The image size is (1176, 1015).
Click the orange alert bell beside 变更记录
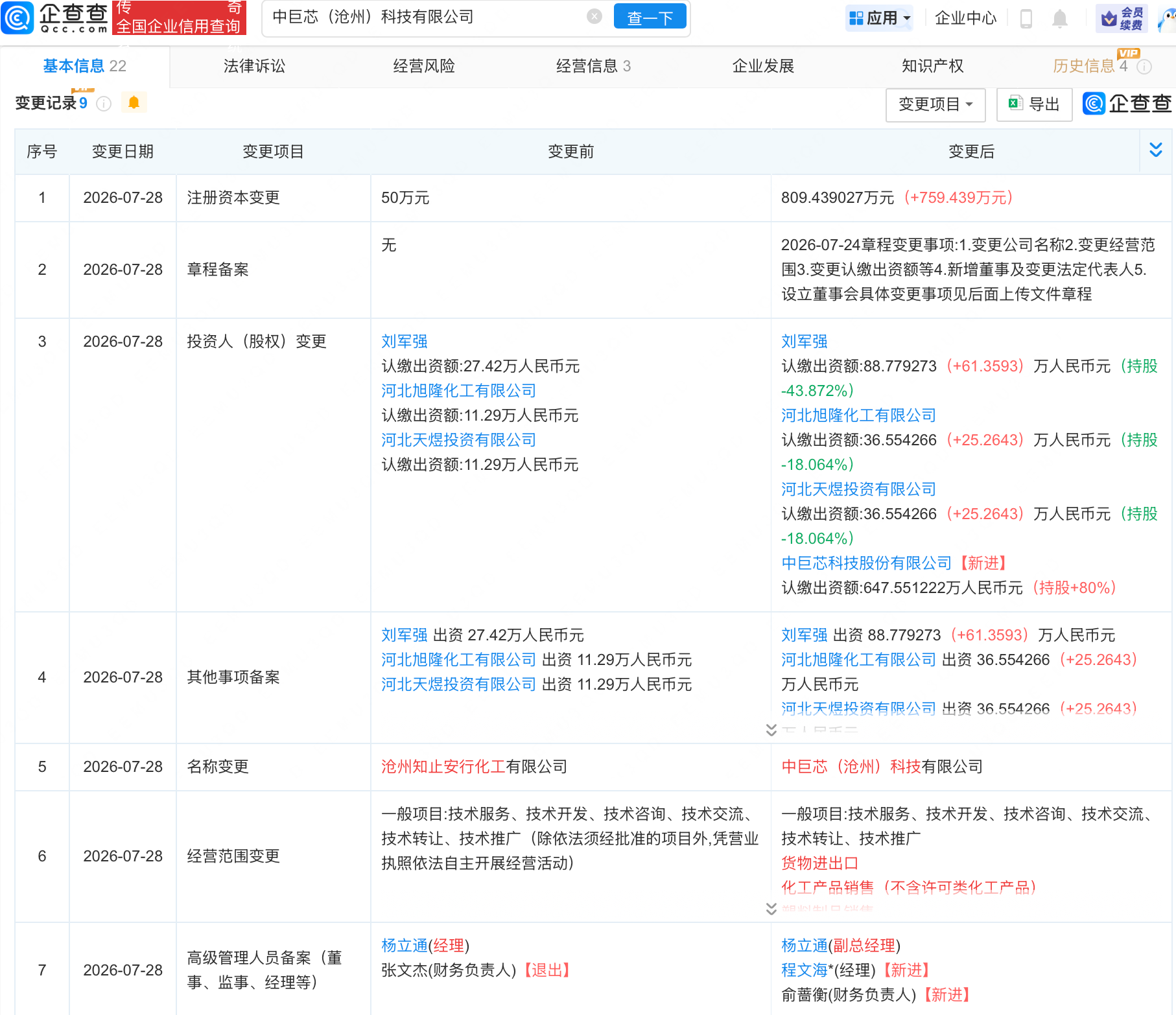tap(134, 103)
